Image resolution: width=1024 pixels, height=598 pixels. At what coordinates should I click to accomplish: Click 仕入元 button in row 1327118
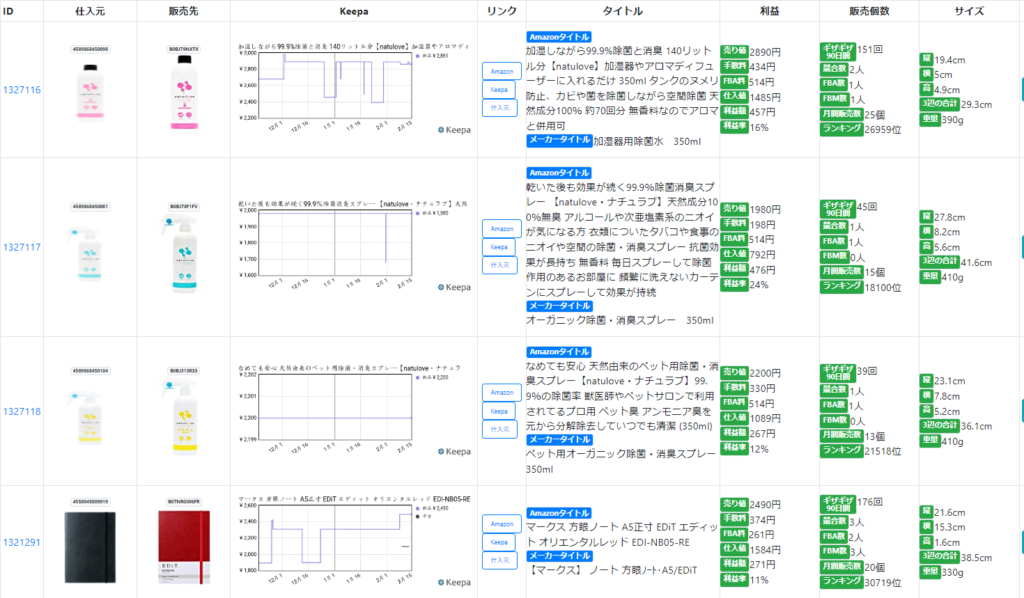pos(501,429)
